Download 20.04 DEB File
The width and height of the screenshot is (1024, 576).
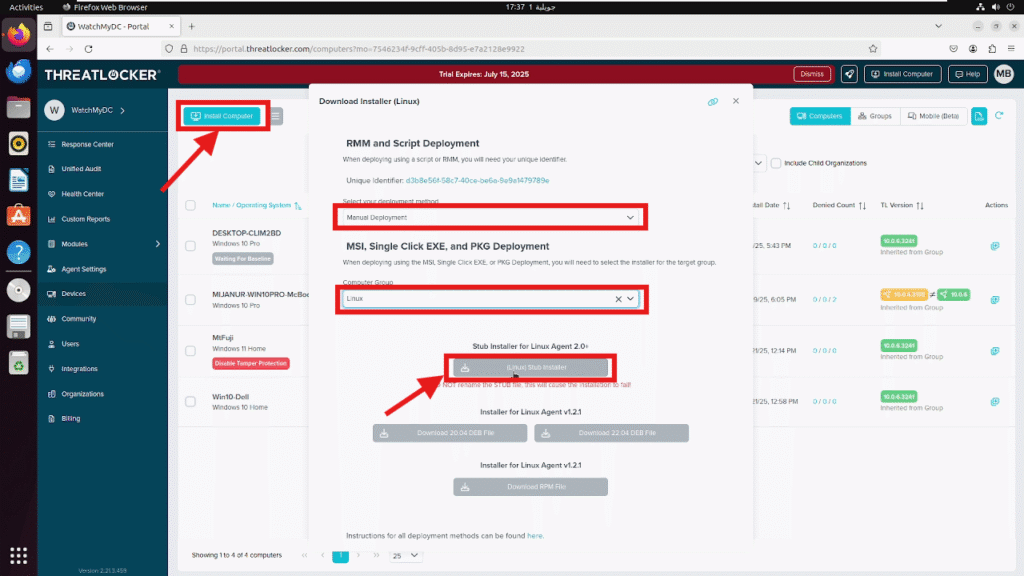450,433
